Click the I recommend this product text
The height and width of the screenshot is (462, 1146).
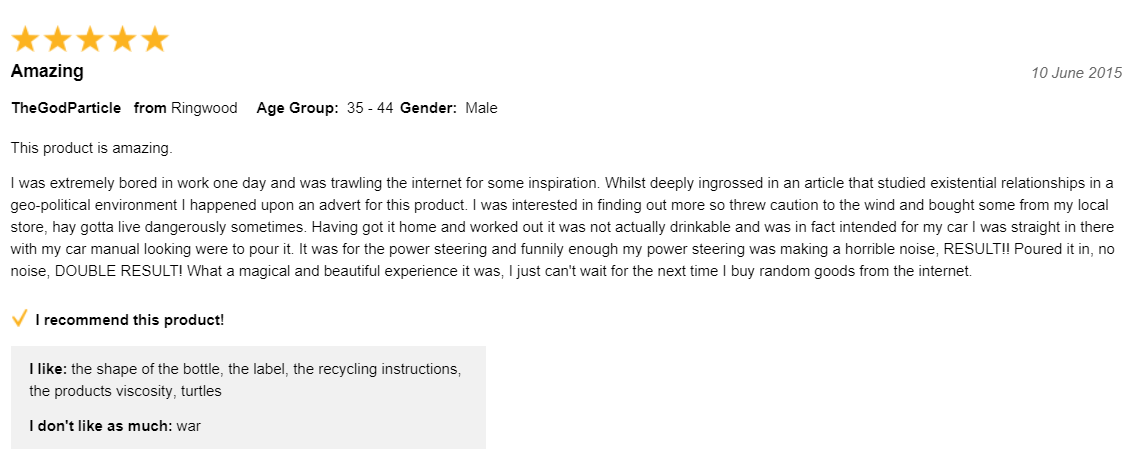pos(129,319)
